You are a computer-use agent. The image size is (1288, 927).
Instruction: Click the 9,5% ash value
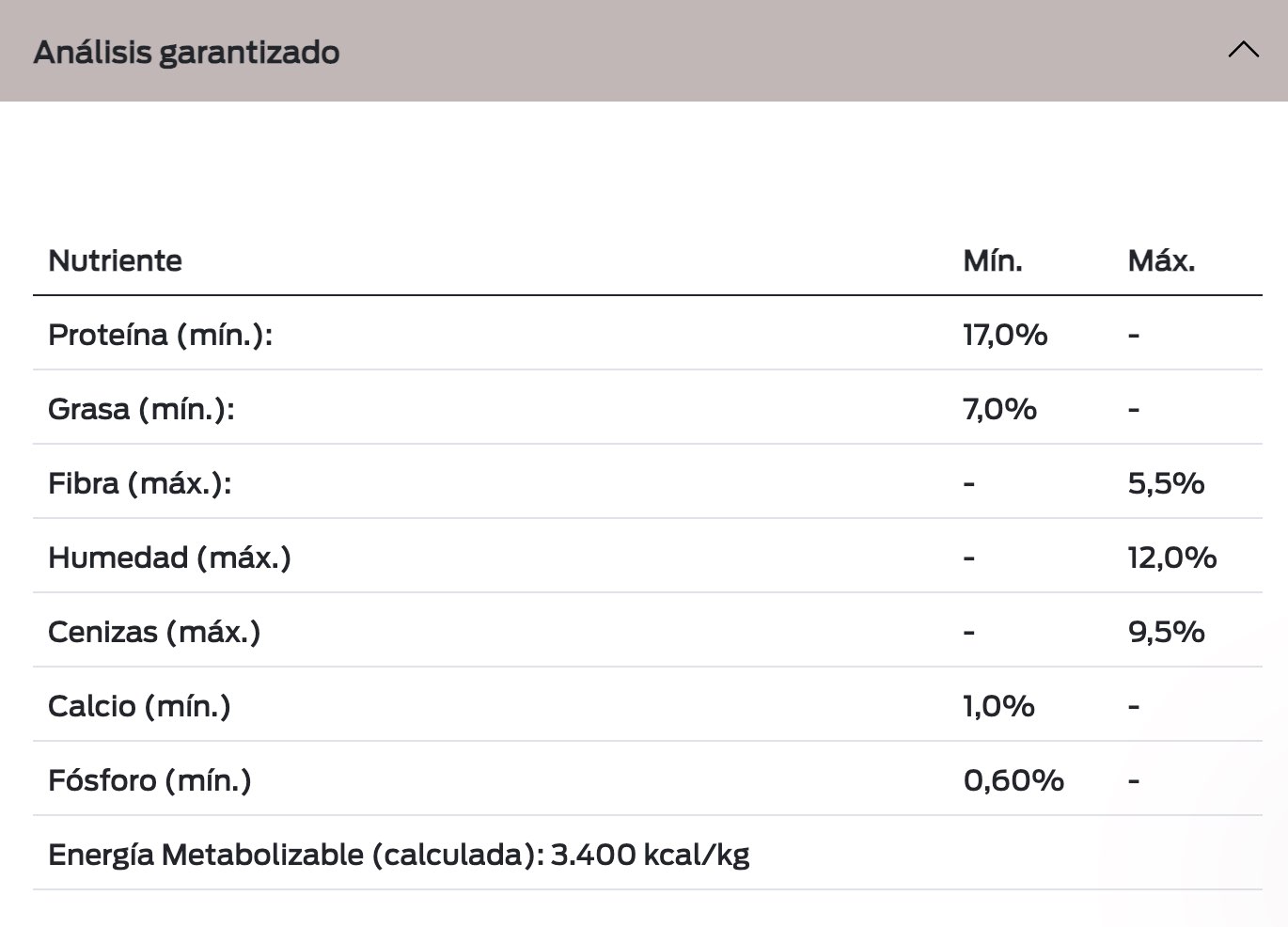coord(1166,632)
